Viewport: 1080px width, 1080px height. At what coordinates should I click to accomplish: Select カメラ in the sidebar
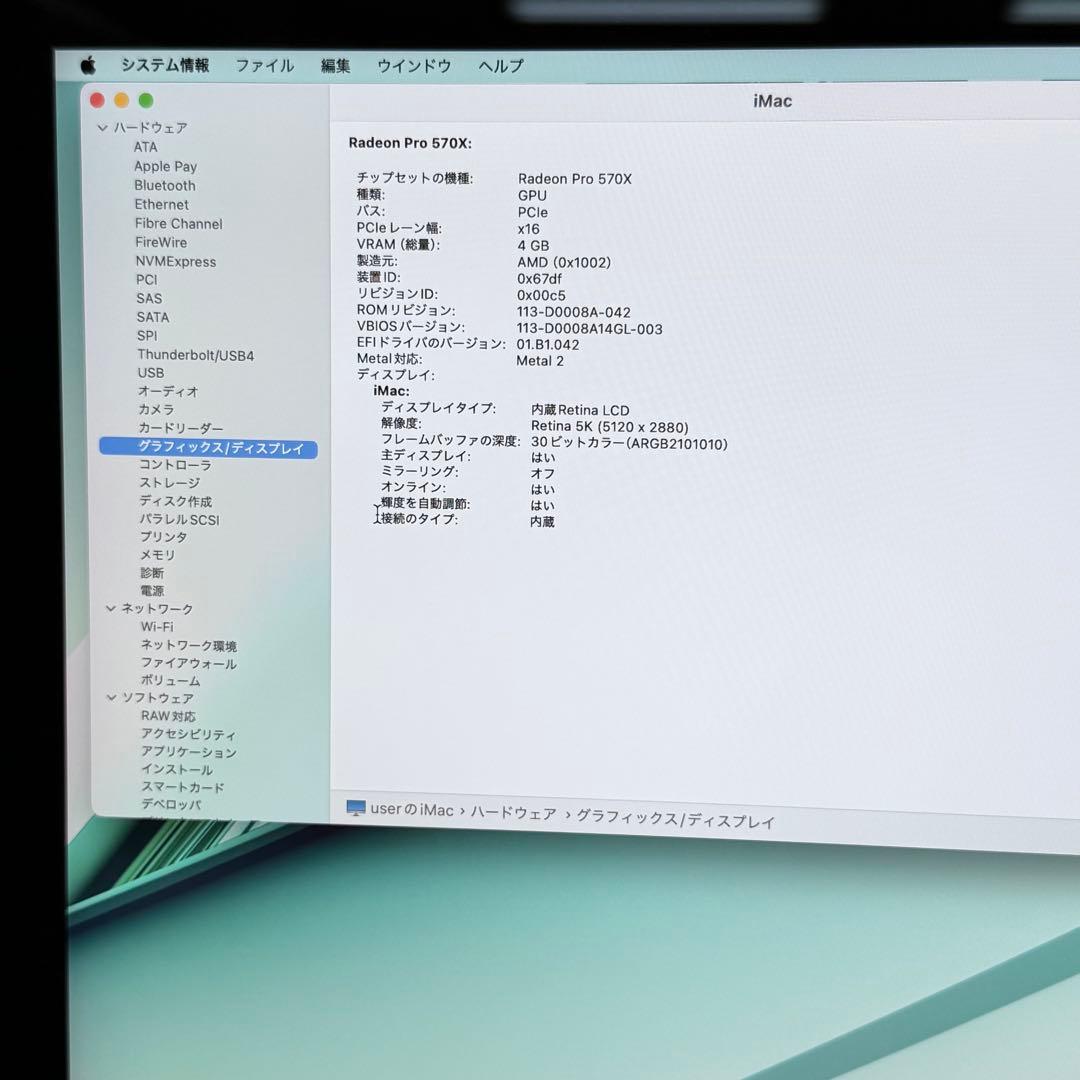156,409
